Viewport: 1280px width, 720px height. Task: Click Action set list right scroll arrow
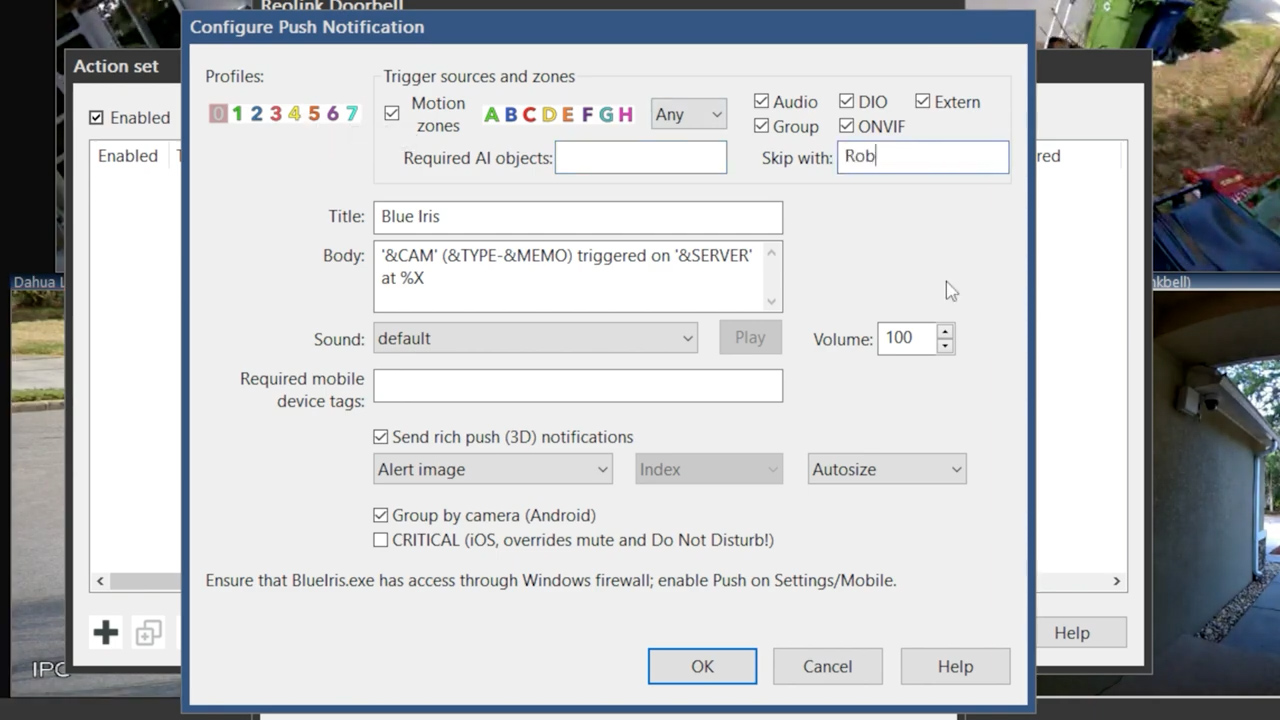(1117, 581)
